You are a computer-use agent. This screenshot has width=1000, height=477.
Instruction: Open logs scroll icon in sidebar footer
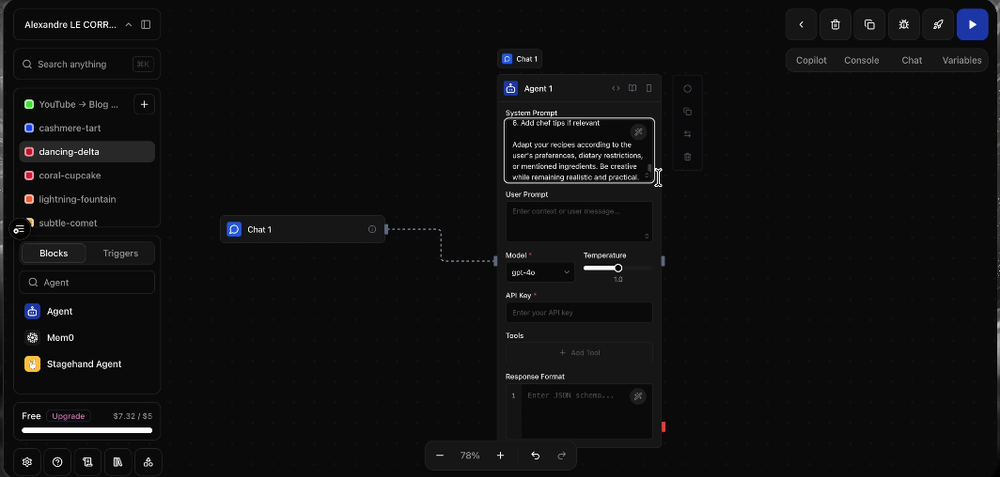87,462
